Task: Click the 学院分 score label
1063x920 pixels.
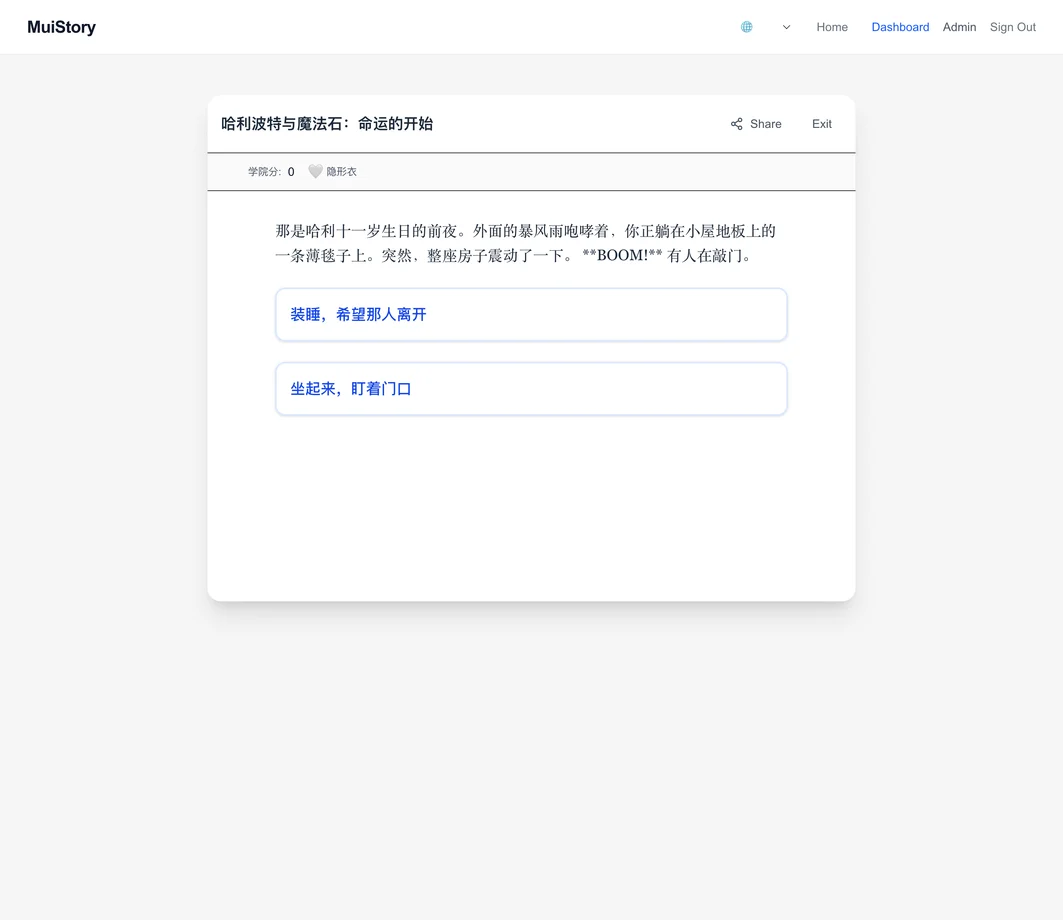Action: pos(264,172)
